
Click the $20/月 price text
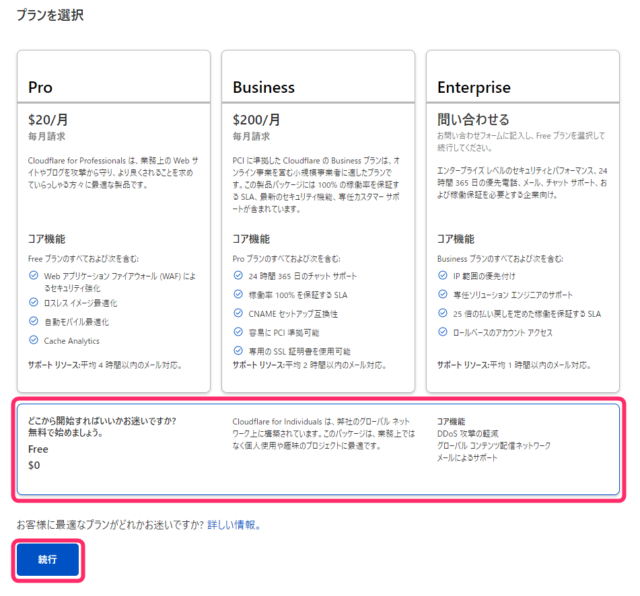[x=48, y=120]
